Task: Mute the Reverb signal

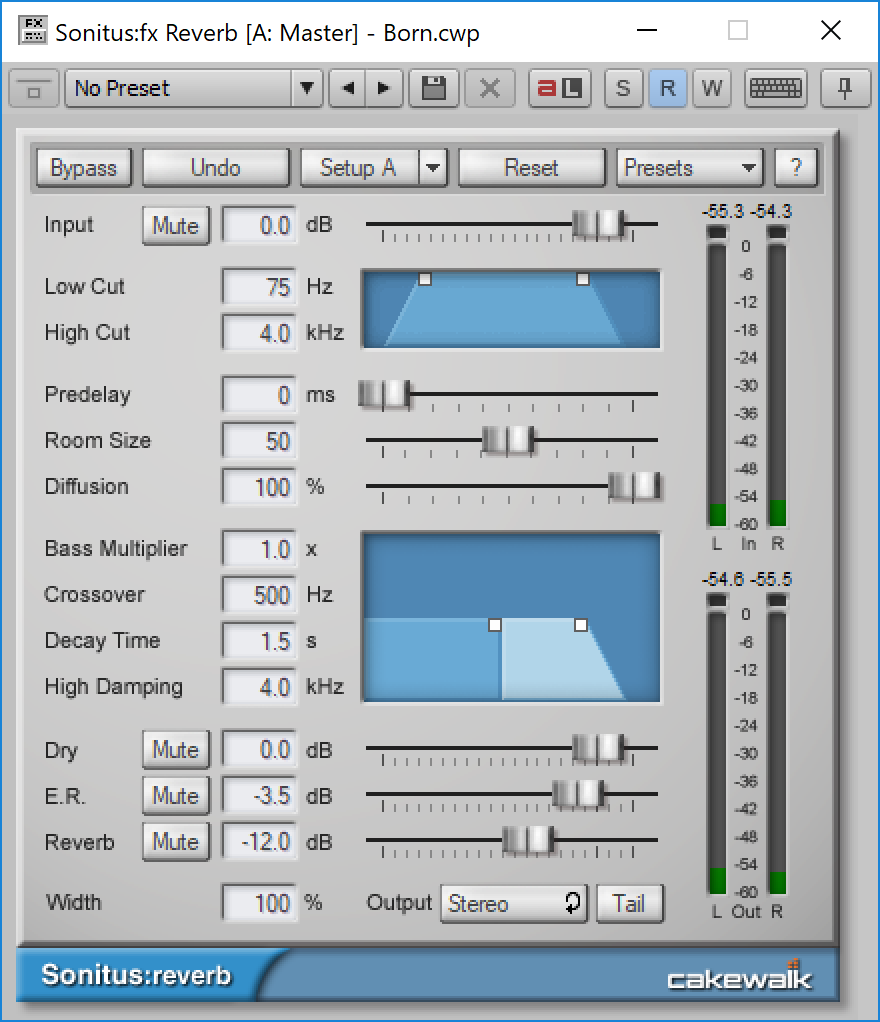Action: coord(175,841)
